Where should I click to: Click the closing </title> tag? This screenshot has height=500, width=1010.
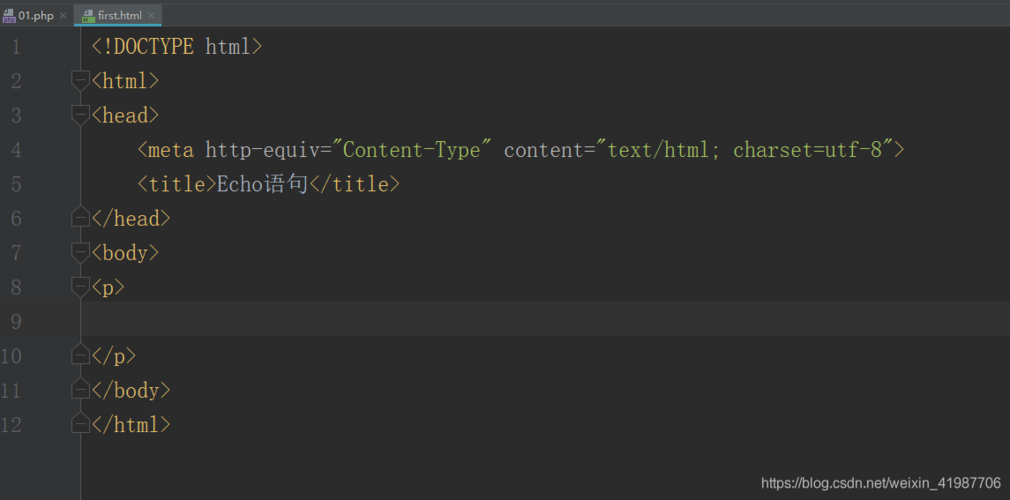pos(355,185)
